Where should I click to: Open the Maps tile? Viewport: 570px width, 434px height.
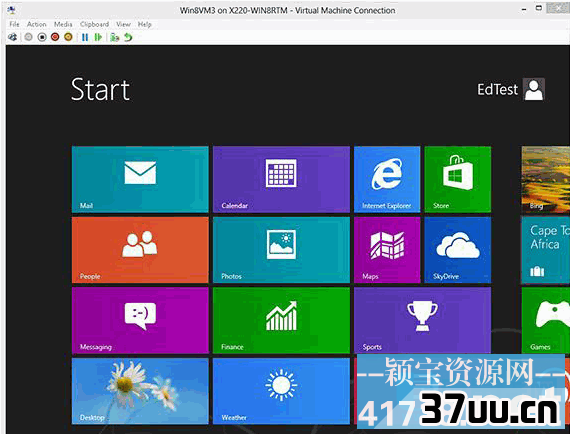387,250
